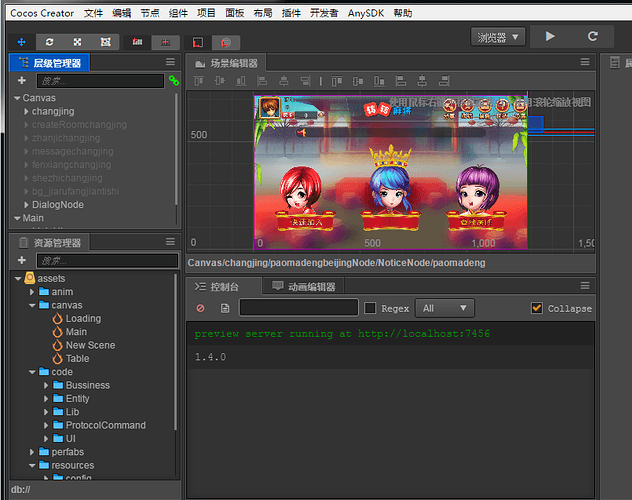
Task: Expand the Bussiness folder
Action: point(46,386)
